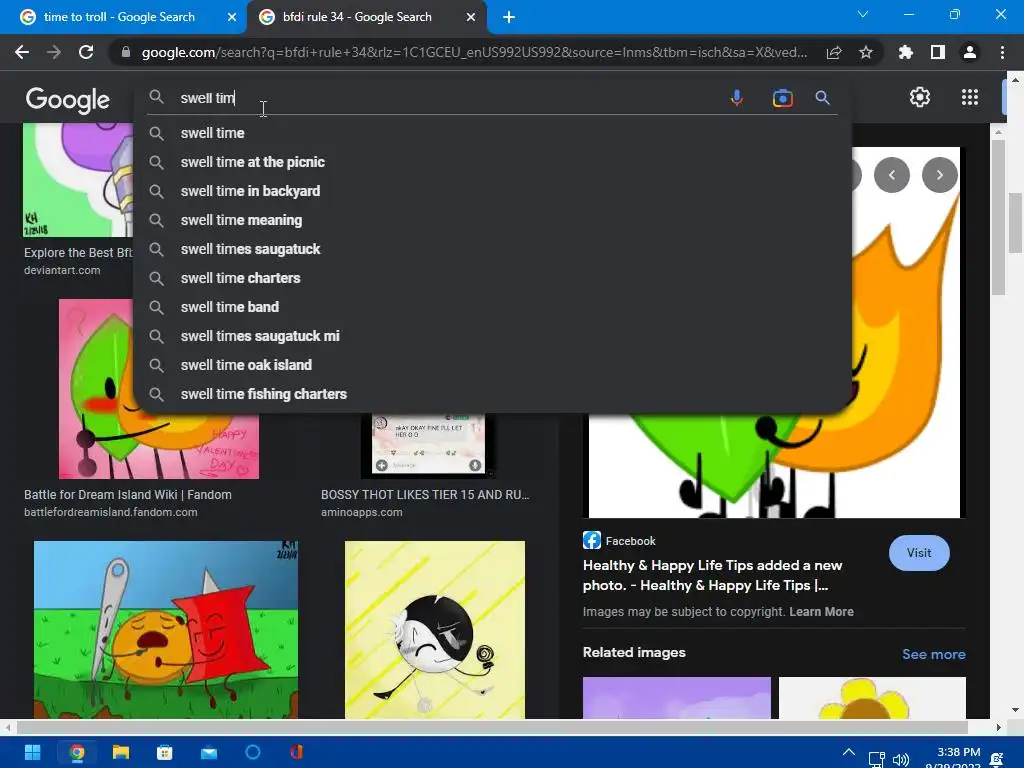1024x768 pixels.
Task: Close the 'time to troll' tab
Action: [x=232, y=17]
